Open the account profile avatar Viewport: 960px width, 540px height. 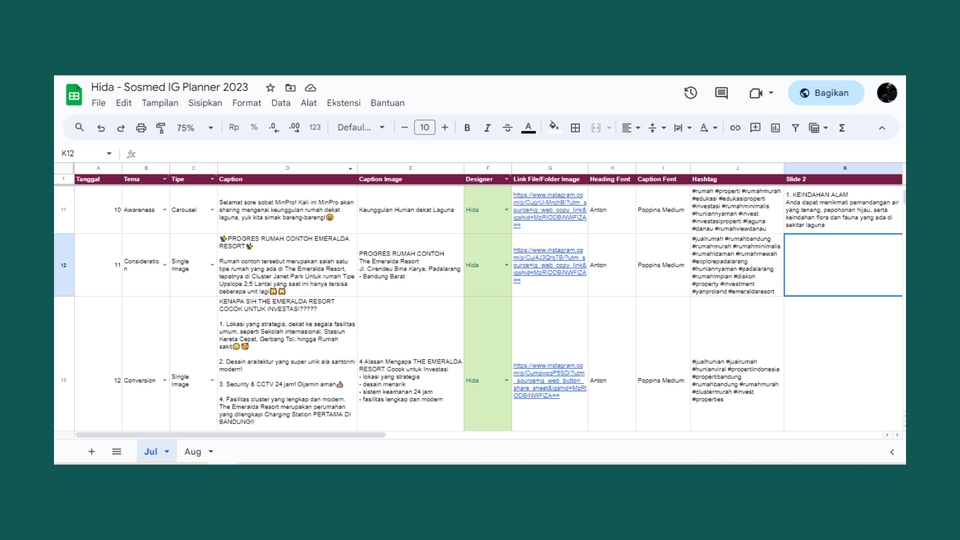click(887, 93)
